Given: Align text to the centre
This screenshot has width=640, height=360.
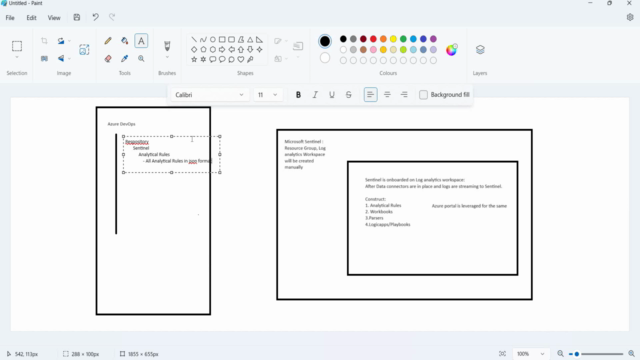Looking at the screenshot, I should [387, 95].
